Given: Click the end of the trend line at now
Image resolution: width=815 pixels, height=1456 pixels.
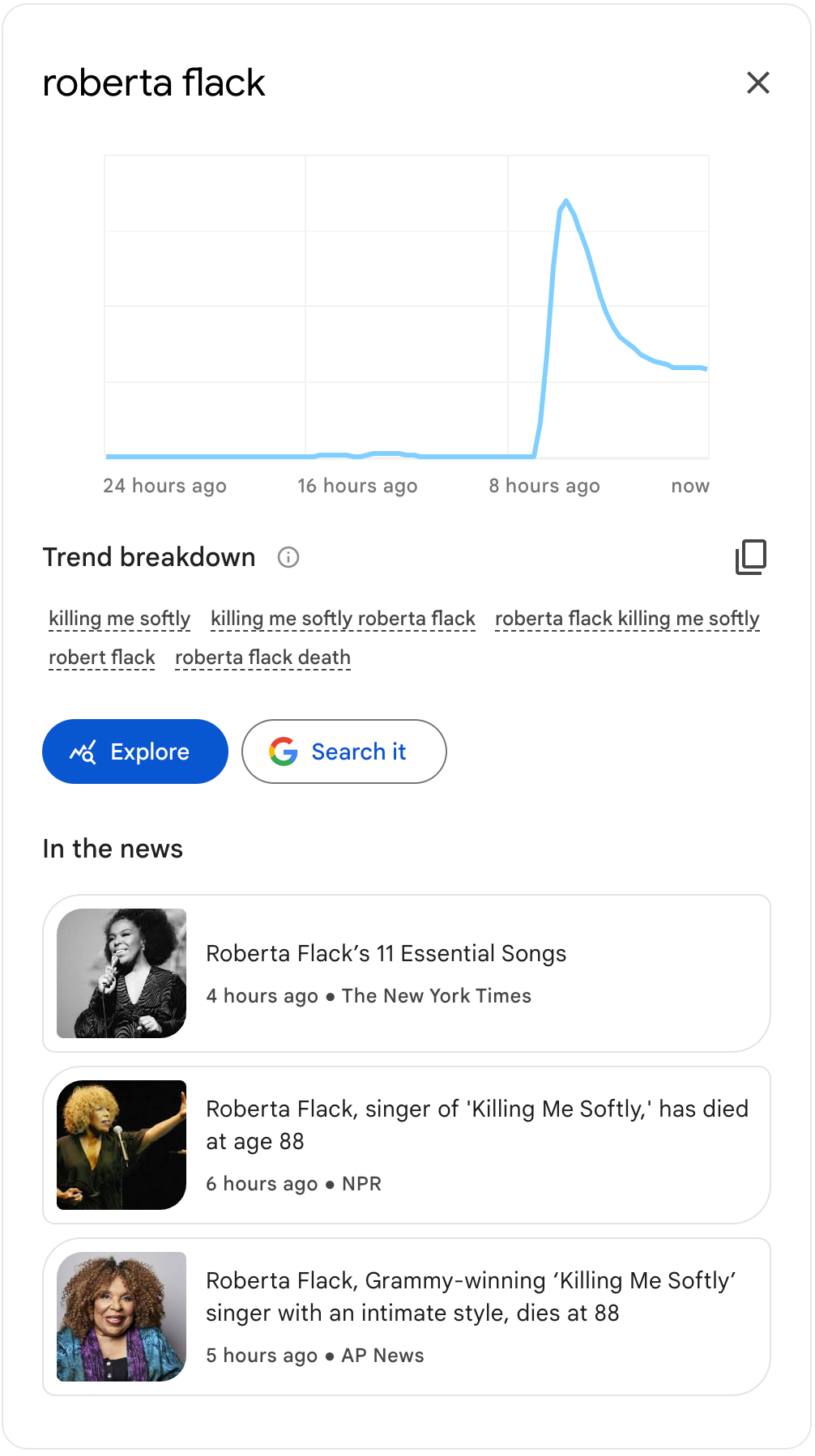Looking at the screenshot, I should [x=706, y=368].
